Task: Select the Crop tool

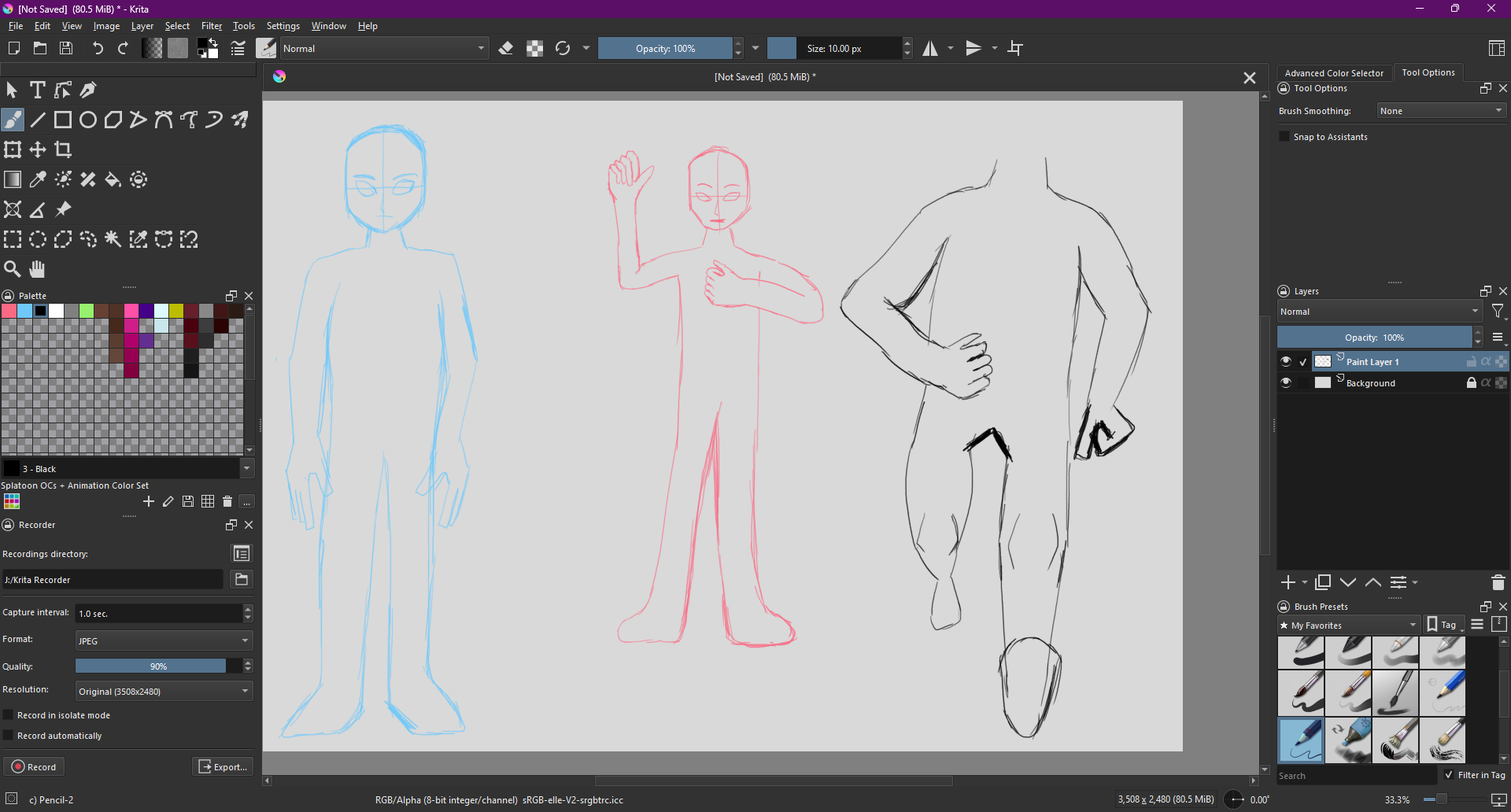Action: coord(63,149)
